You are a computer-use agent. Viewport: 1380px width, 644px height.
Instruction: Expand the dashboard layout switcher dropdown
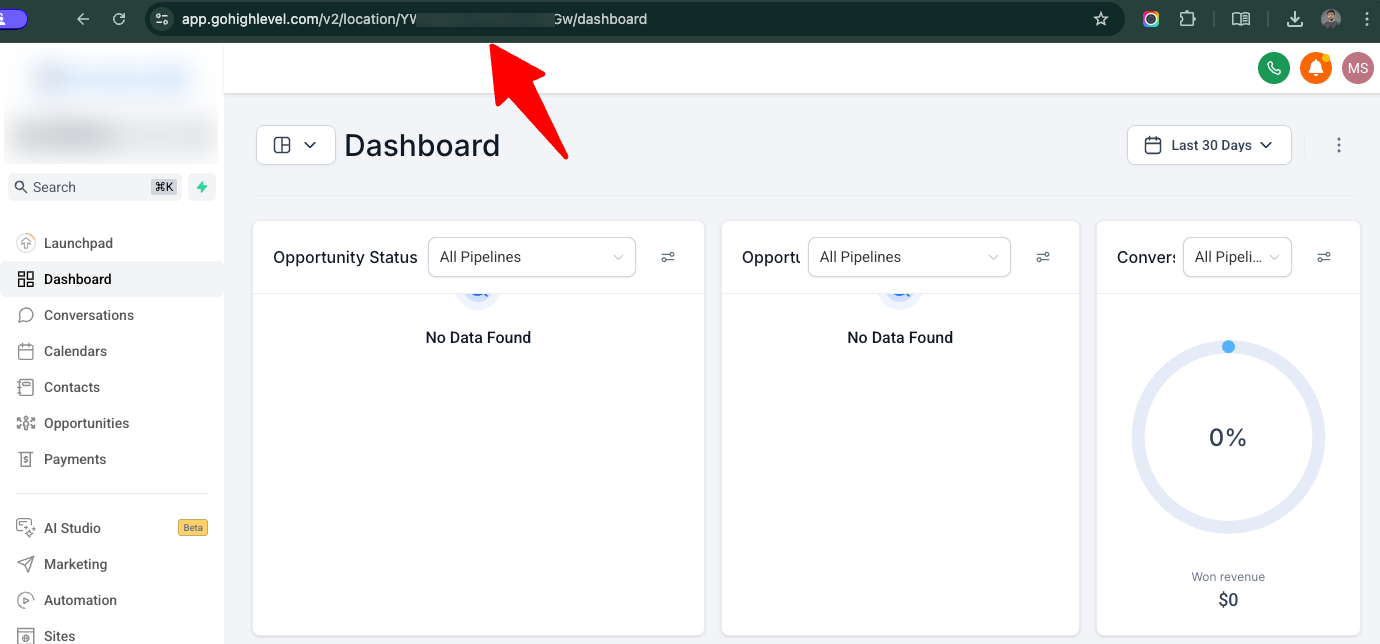295,145
